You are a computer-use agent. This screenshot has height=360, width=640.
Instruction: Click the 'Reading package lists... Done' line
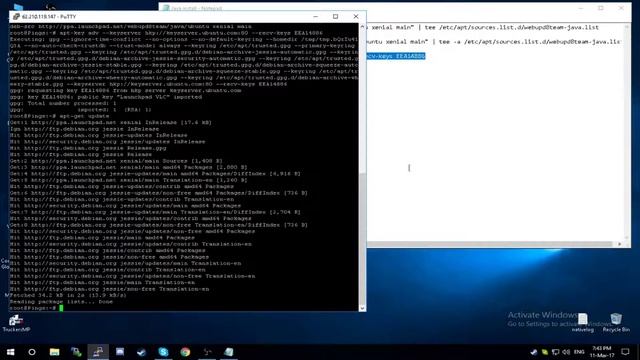tap(61, 302)
